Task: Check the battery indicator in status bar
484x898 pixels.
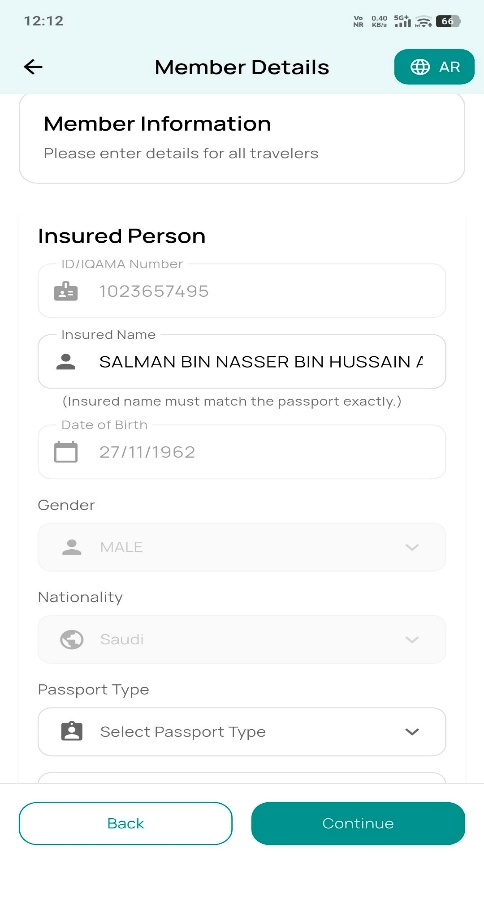Action: pyautogui.click(x=448, y=21)
